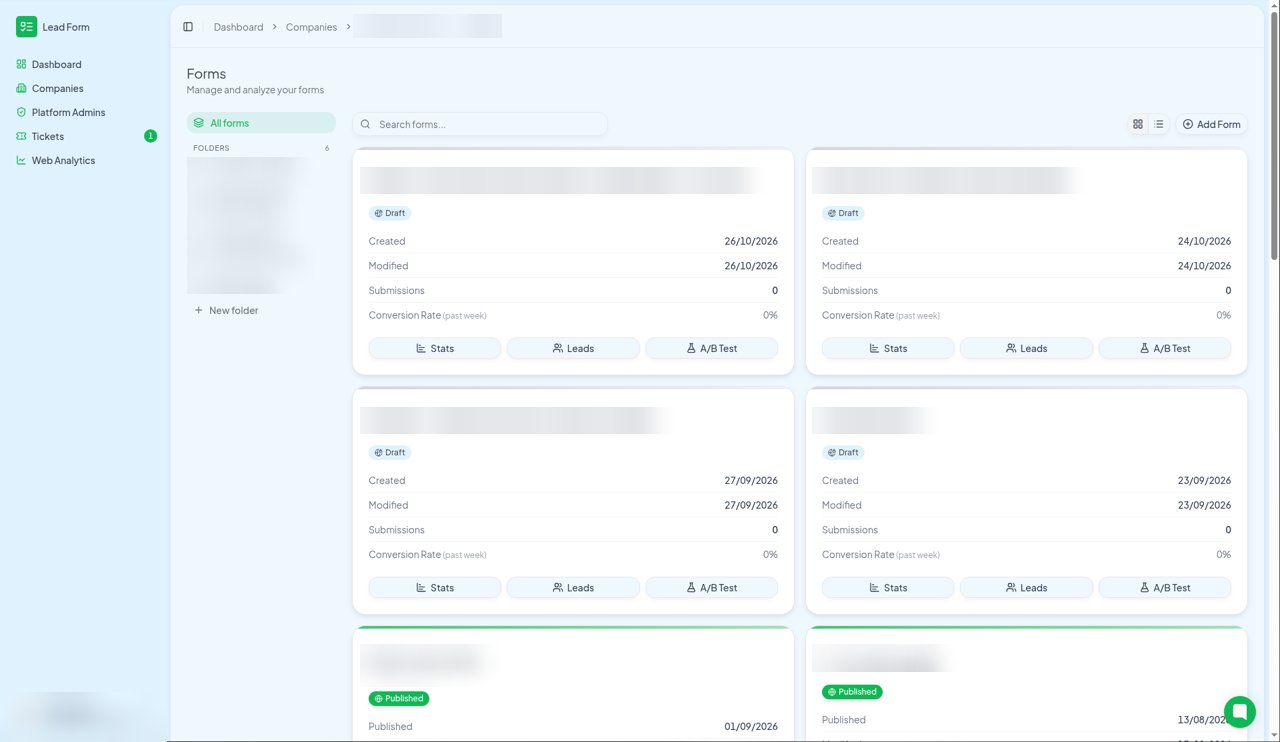Open Stats for the form created 24/10/2026
1280x742 pixels.
(888, 348)
